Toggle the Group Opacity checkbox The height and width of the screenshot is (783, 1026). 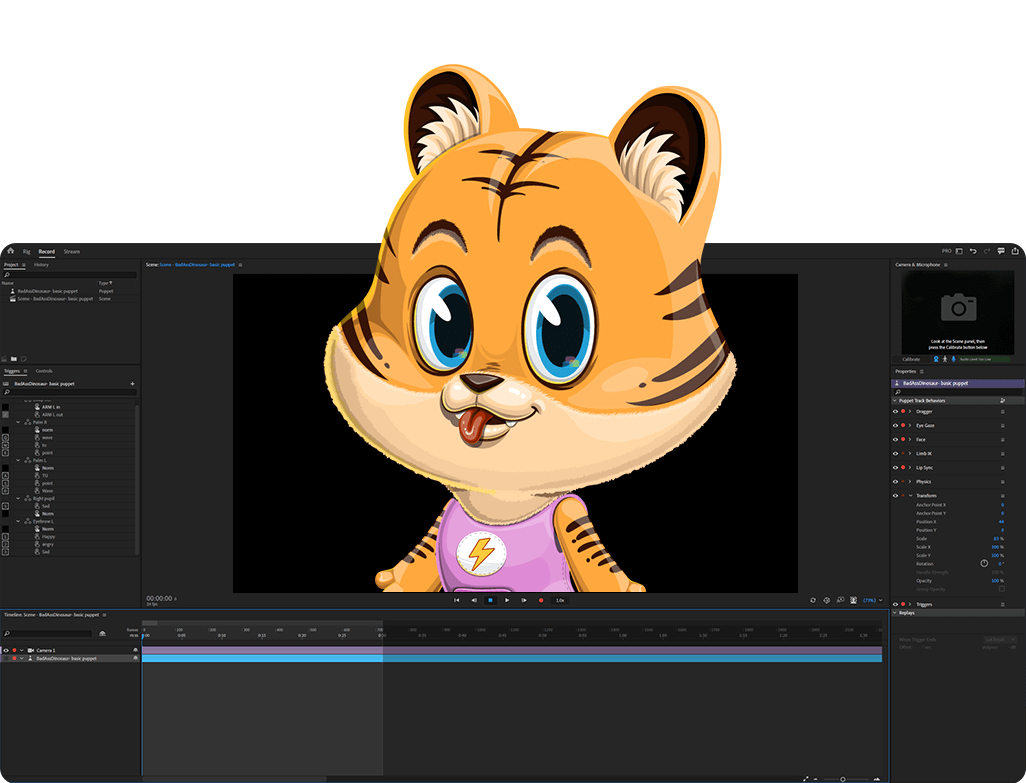click(1002, 588)
